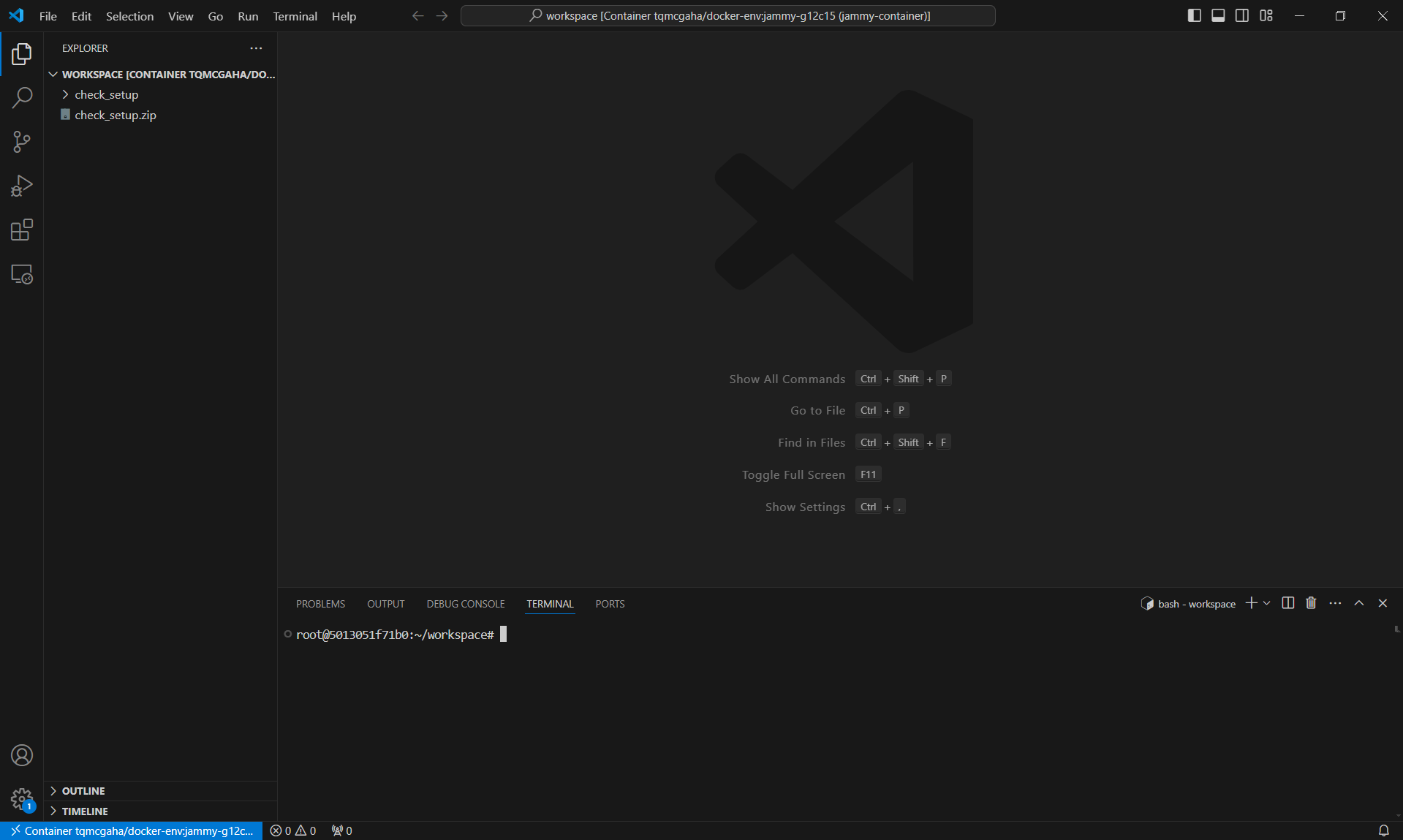Toggle the bottom panel layout icon
Image resolution: width=1403 pixels, height=840 pixels.
pos(1218,16)
